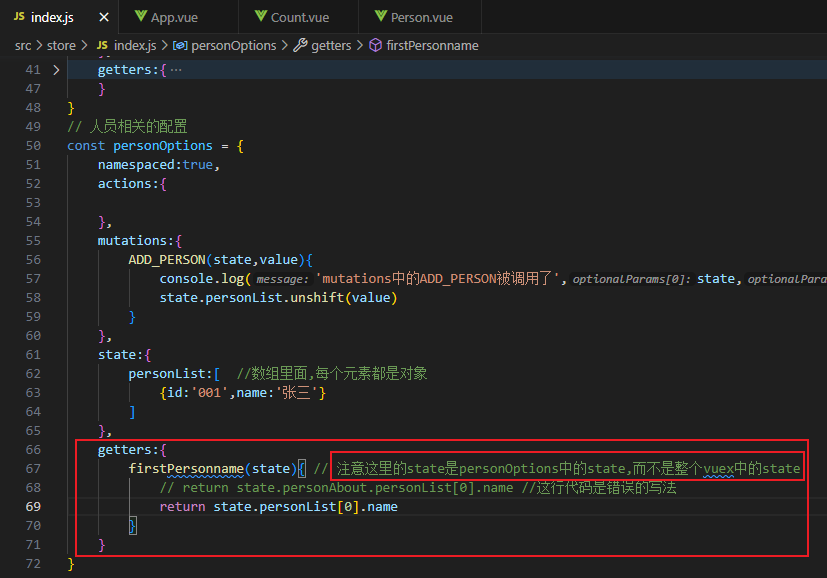The height and width of the screenshot is (578, 827).
Task: Click 'namespaced:true' on line 51
Action: click(155, 165)
